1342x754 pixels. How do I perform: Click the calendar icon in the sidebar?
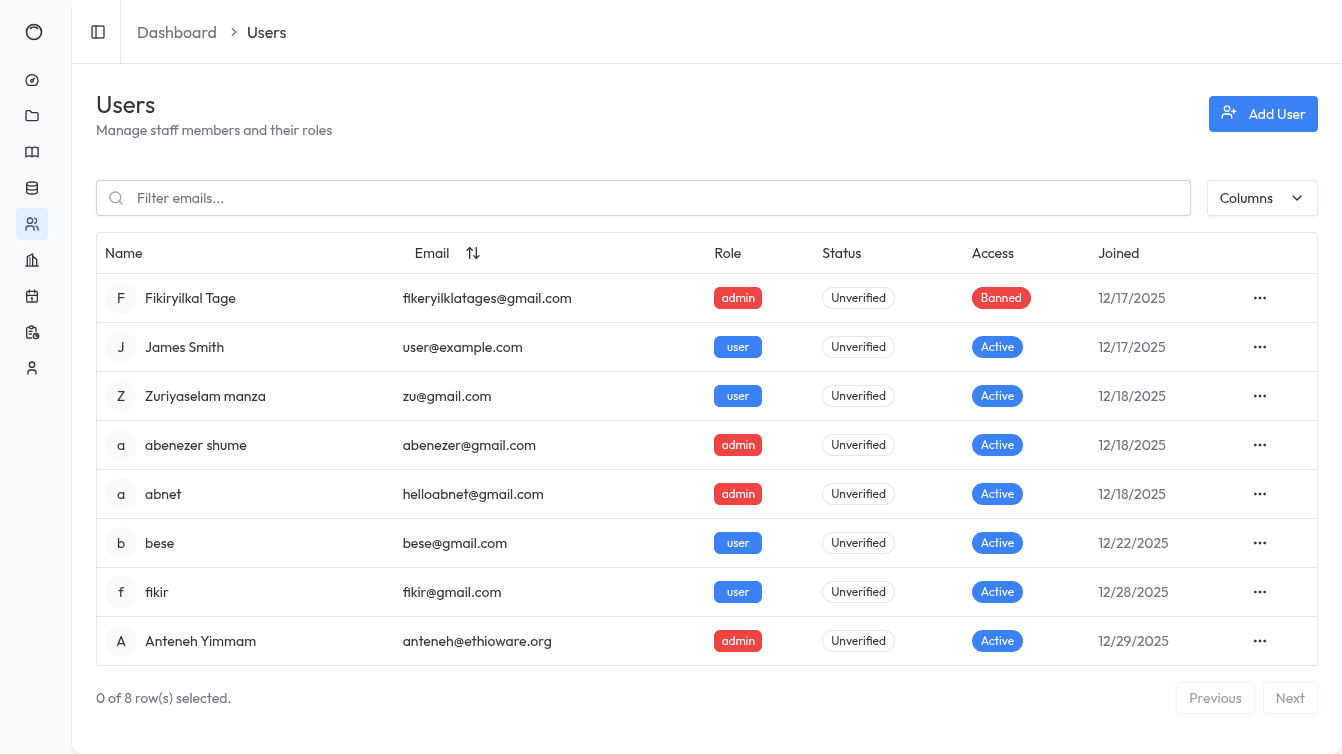tap(31, 295)
